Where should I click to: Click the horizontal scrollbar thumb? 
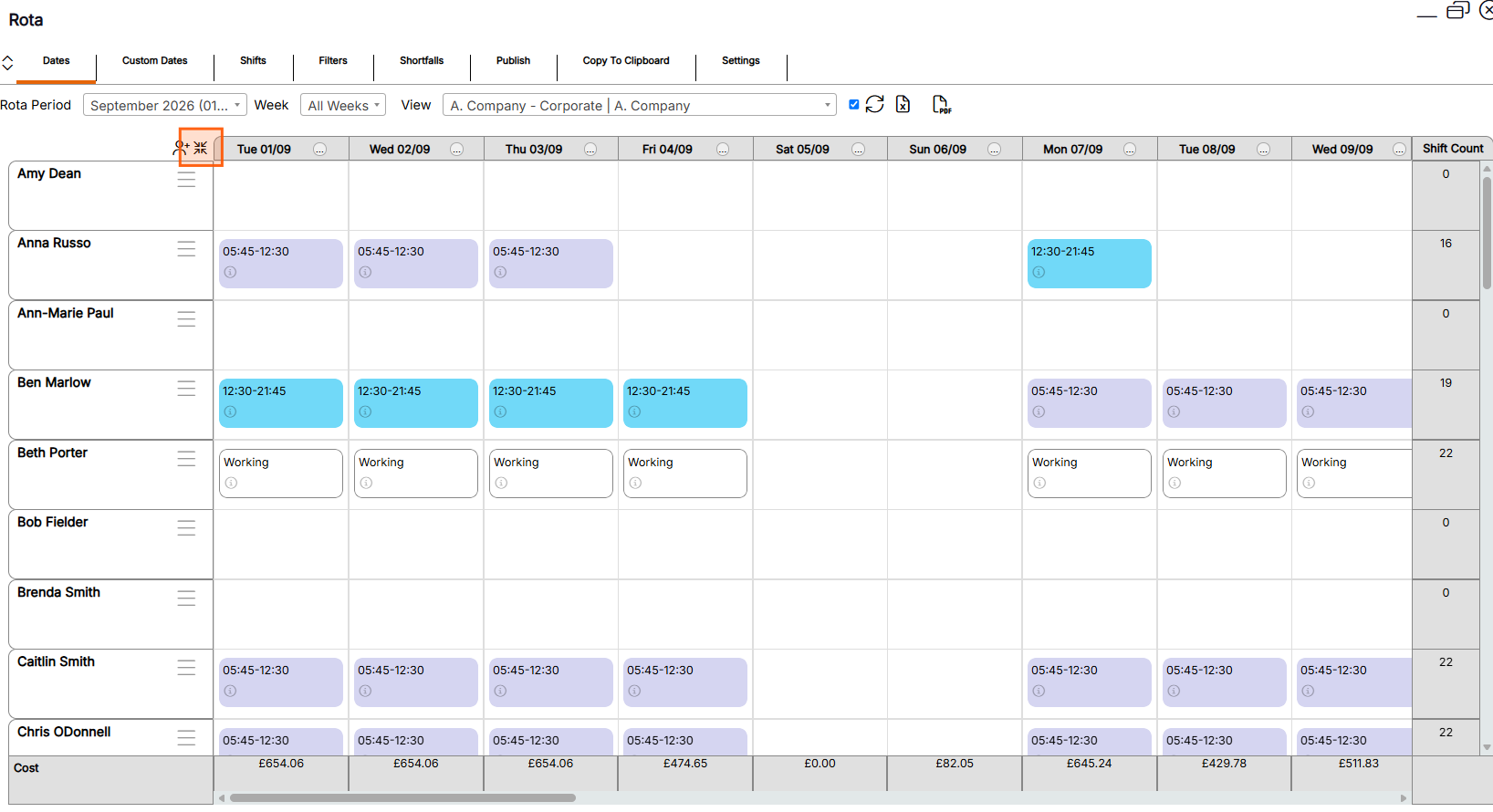(x=402, y=797)
